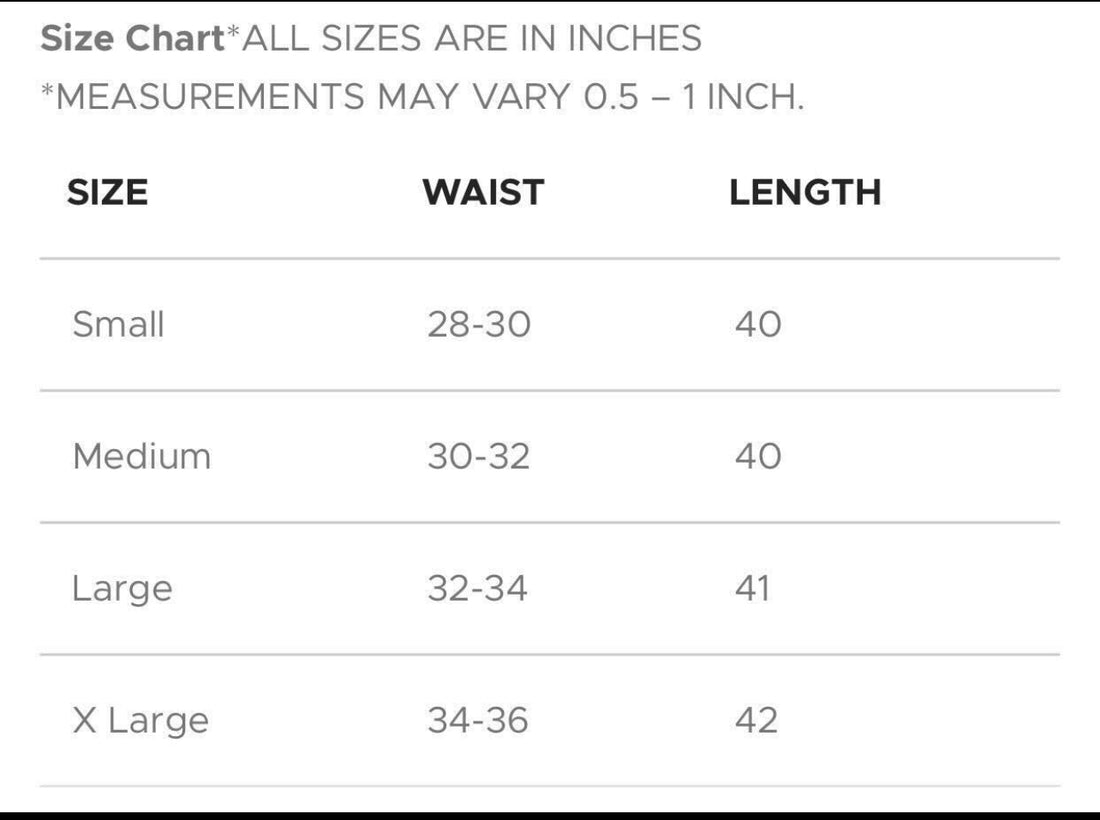Click the 30-32 waist value
1100x820 pixels.
tap(479, 456)
